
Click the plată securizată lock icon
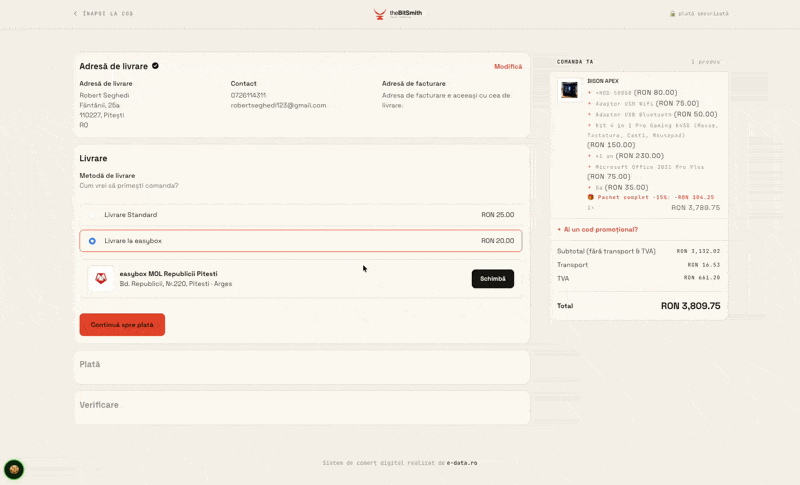672,14
